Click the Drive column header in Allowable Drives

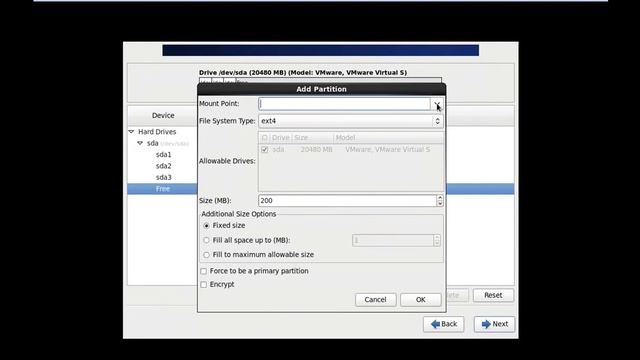point(280,138)
